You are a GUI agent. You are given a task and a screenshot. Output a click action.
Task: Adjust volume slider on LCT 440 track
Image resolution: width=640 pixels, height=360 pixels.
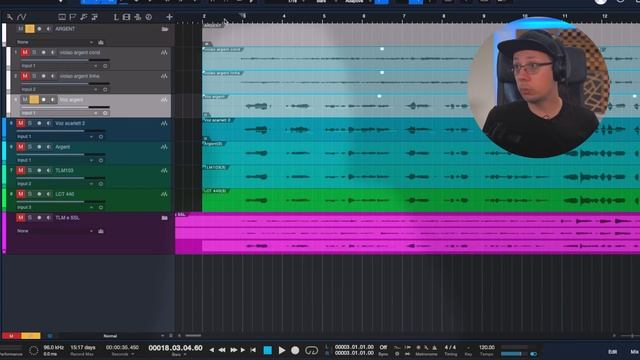[x=61, y=202]
